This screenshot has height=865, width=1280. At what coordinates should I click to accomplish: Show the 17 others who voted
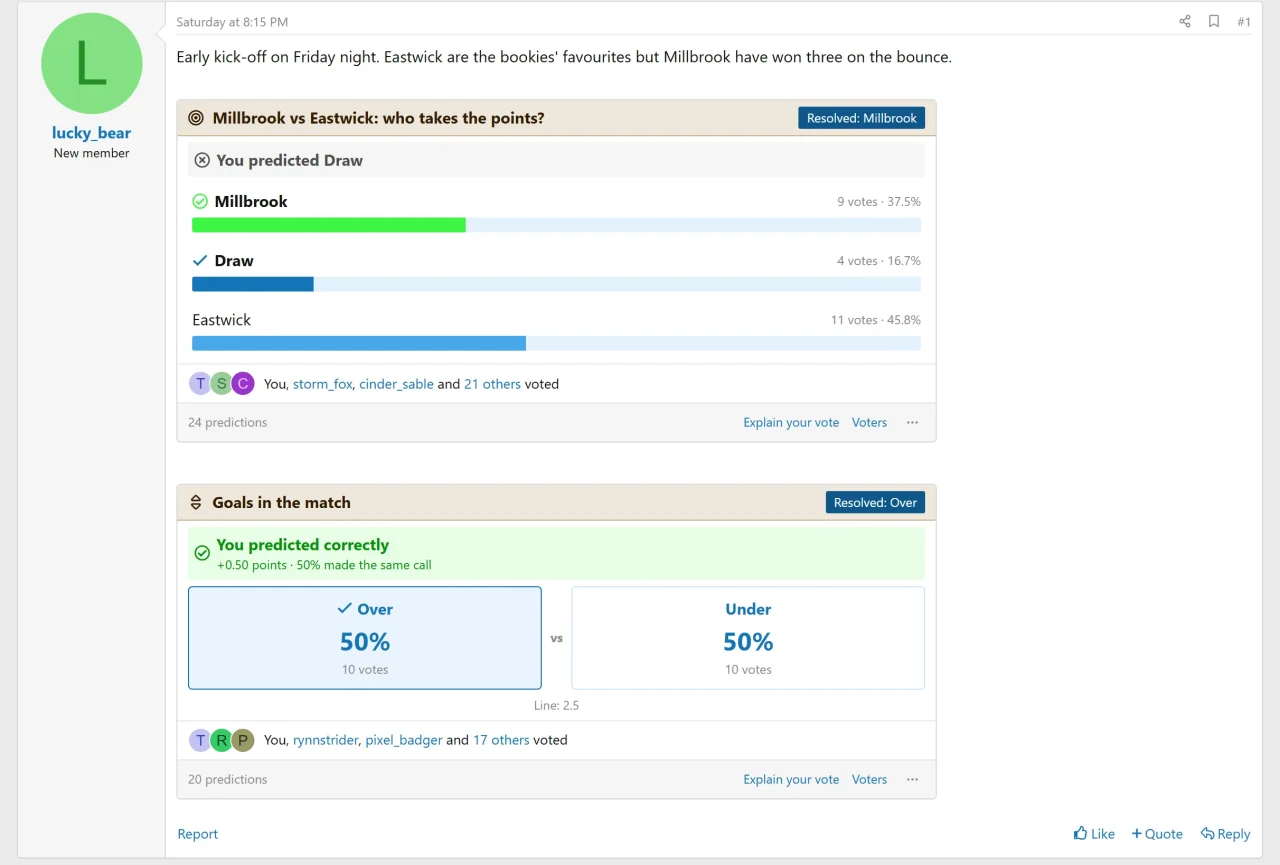(x=501, y=741)
